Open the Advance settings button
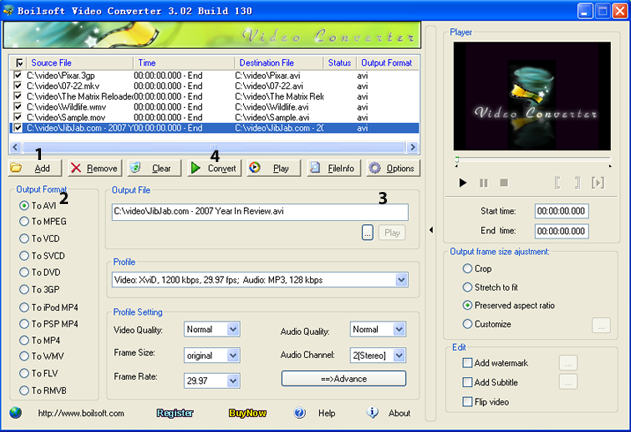Screen dimensions: 631x432 coord(344,379)
